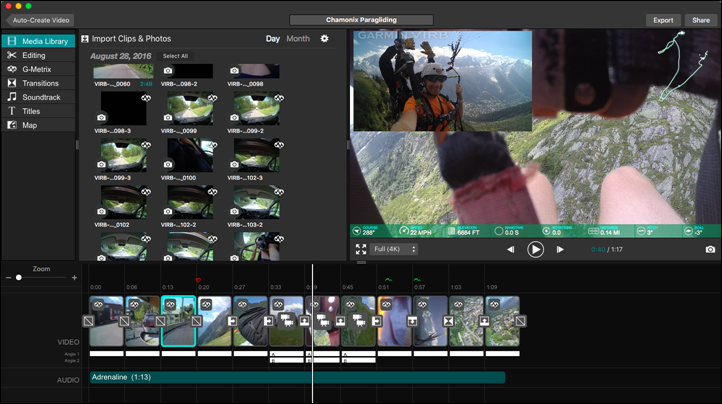The image size is (722, 404).
Task: Switch to the G-Metrix section
Action: coord(40,69)
